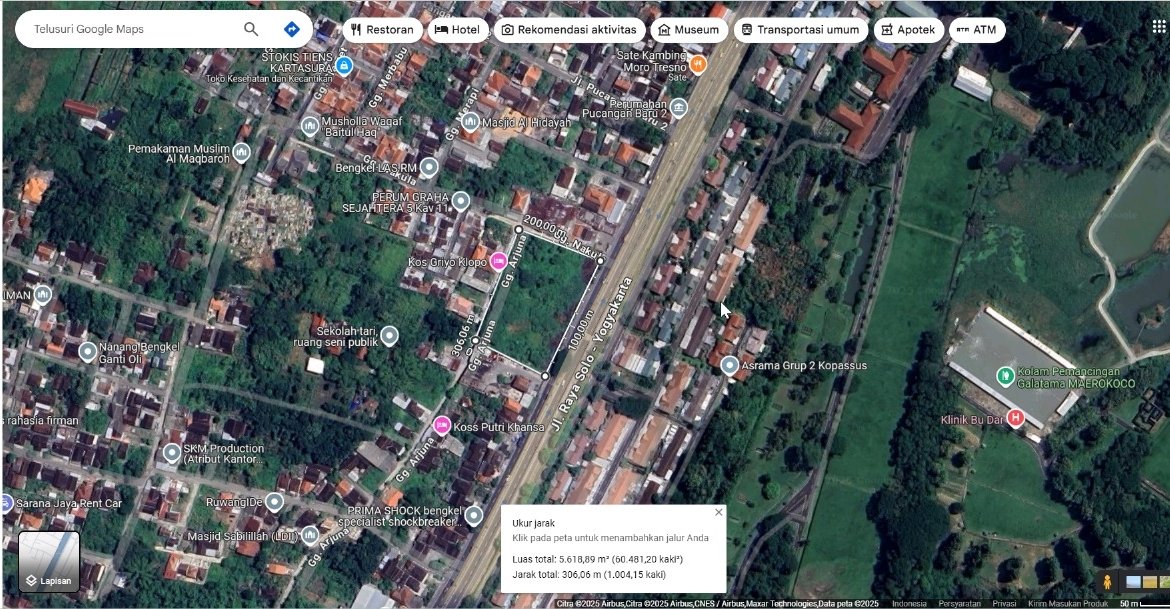
Task: Type in the Telusuri Google Maps field
Action: [x=130, y=29]
